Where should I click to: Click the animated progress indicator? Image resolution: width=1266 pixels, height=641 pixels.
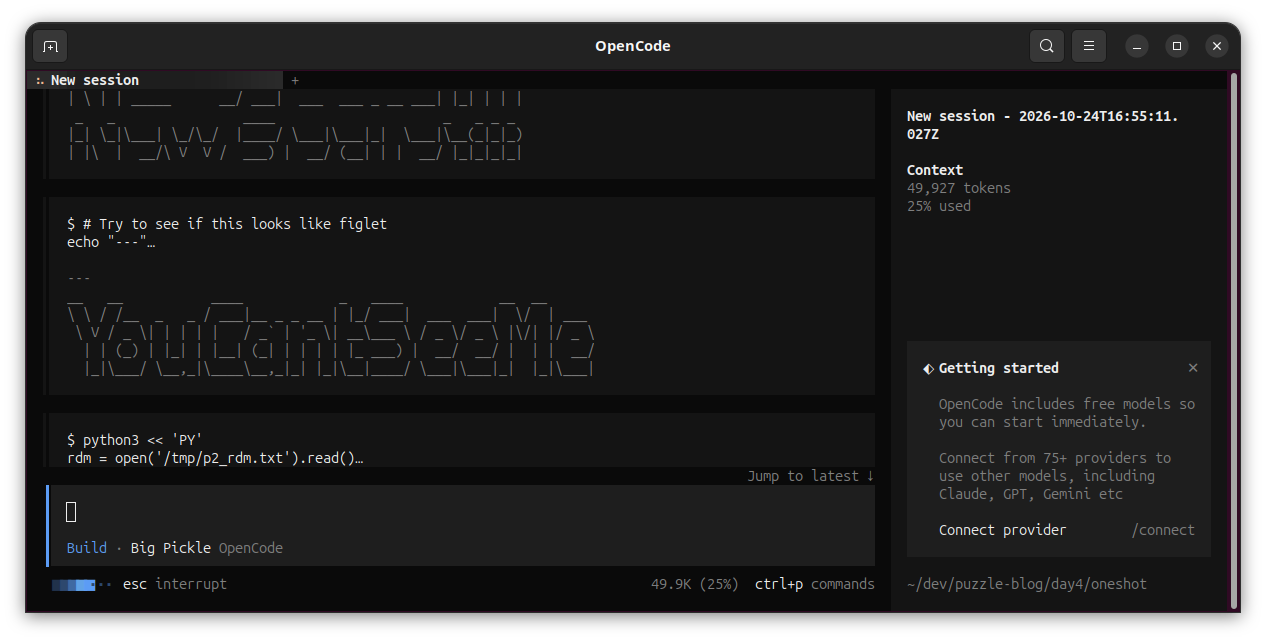(x=81, y=584)
